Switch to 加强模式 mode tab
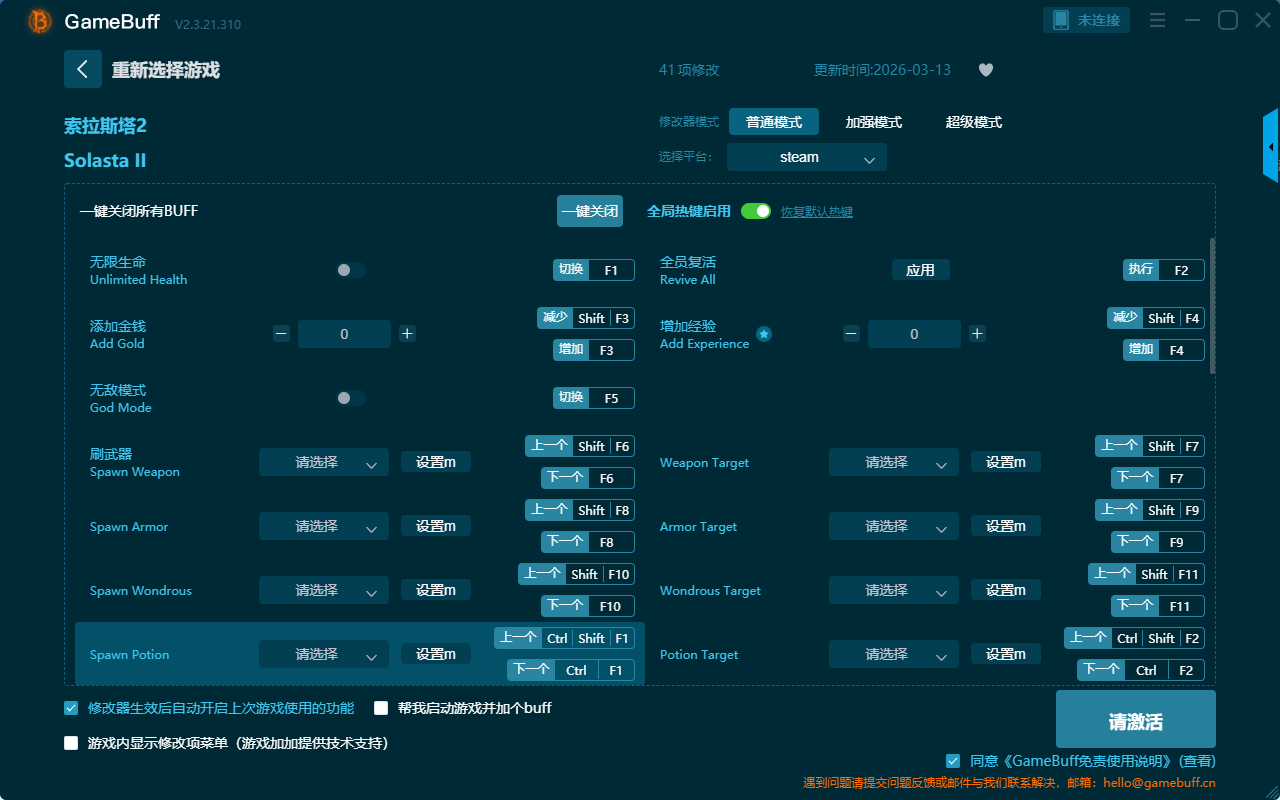Screen dimensions: 1280x800 tap(873, 122)
